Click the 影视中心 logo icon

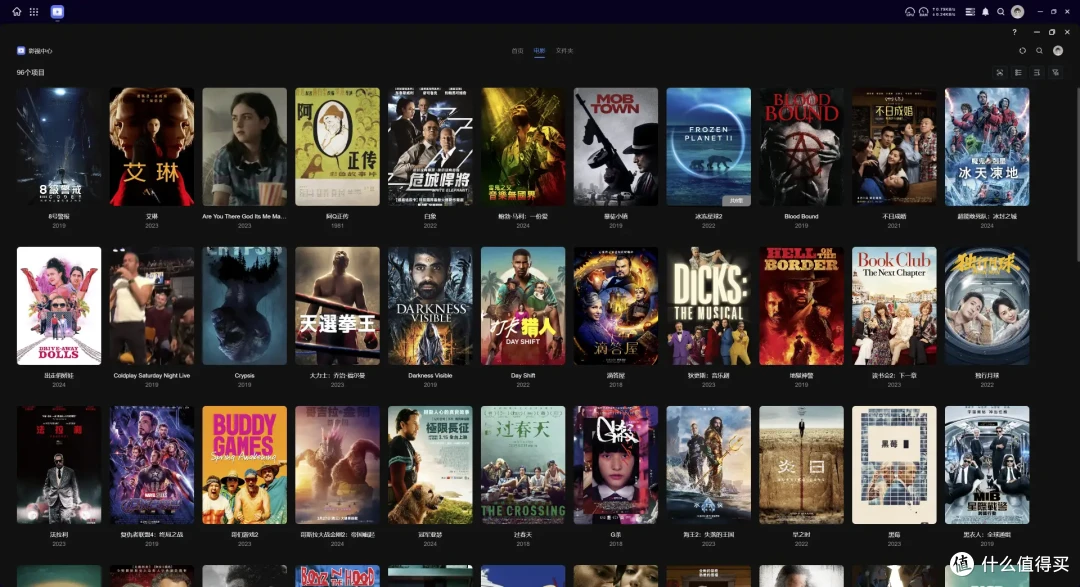coord(21,50)
